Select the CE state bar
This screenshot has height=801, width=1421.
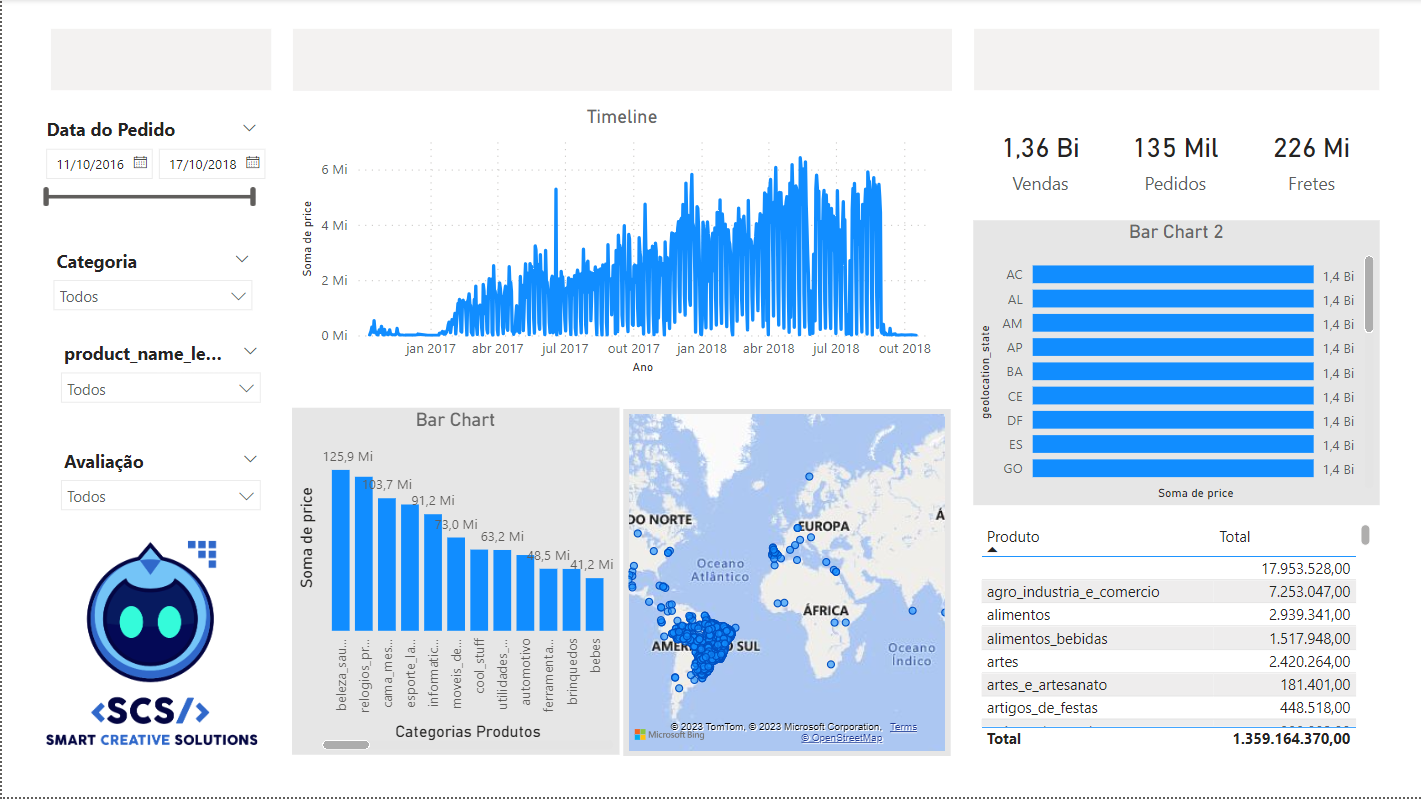pyautogui.click(x=1172, y=395)
